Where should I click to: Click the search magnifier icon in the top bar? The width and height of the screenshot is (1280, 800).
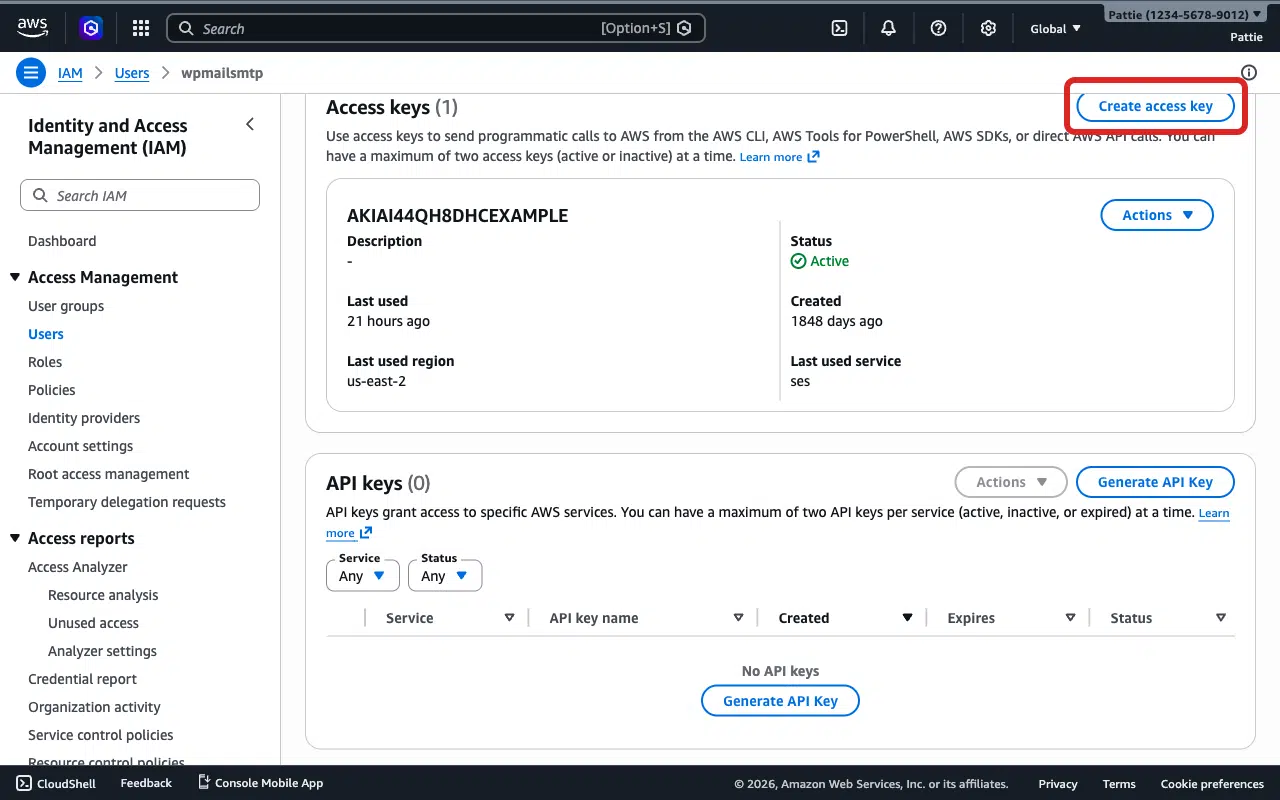tap(186, 28)
